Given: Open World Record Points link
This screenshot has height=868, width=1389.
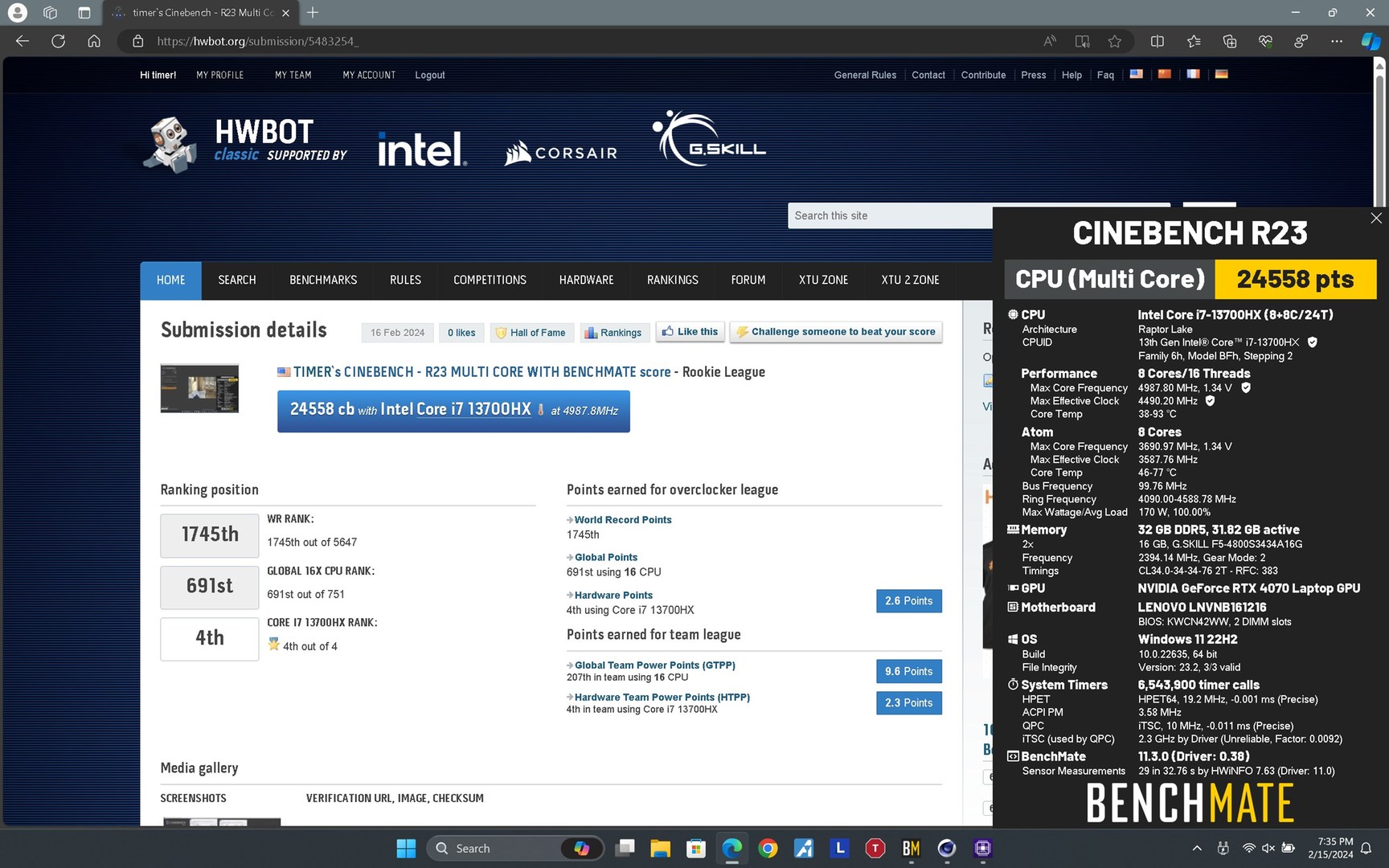Looking at the screenshot, I should [623, 520].
